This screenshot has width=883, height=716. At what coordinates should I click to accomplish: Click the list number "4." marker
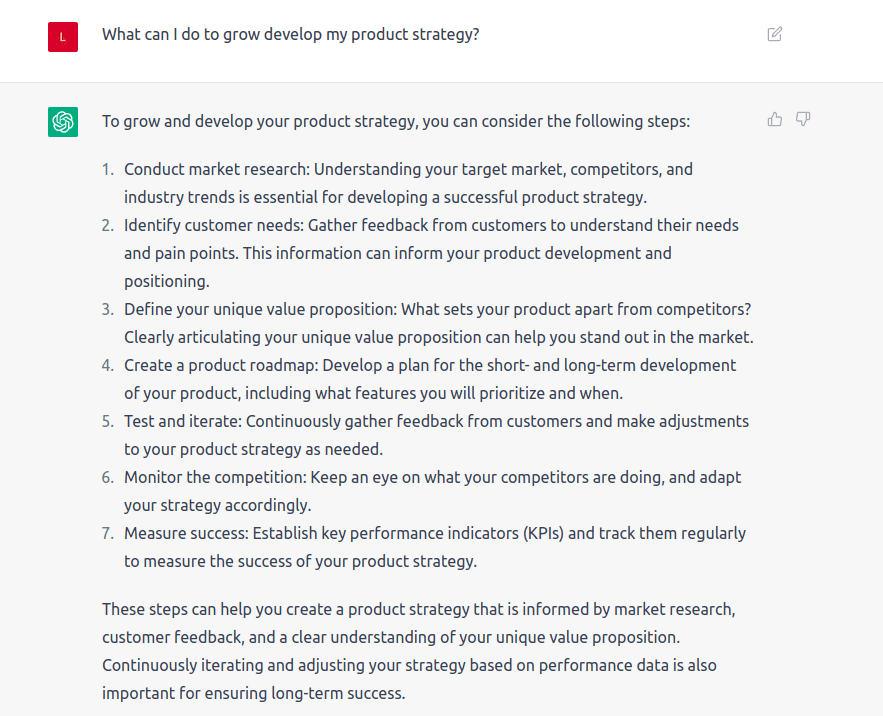(108, 366)
